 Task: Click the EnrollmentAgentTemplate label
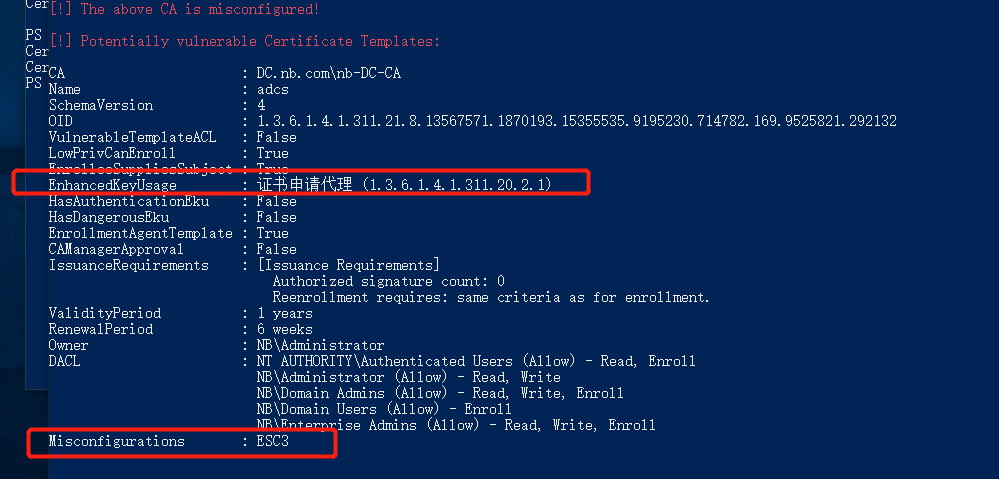(141, 233)
